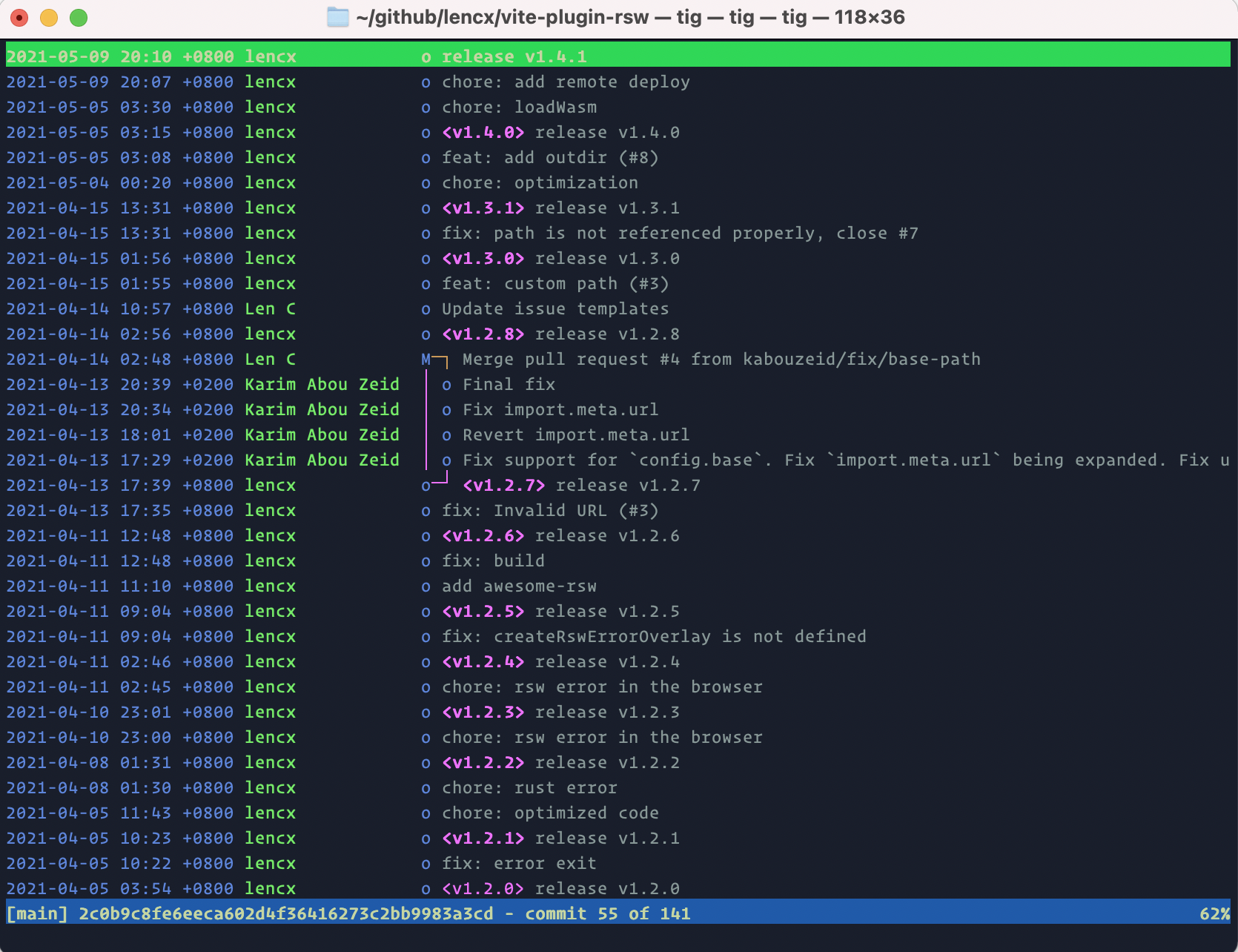Close the terminal window with red button
The height and width of the screenshot is (952, 1238).
[19, 17]
